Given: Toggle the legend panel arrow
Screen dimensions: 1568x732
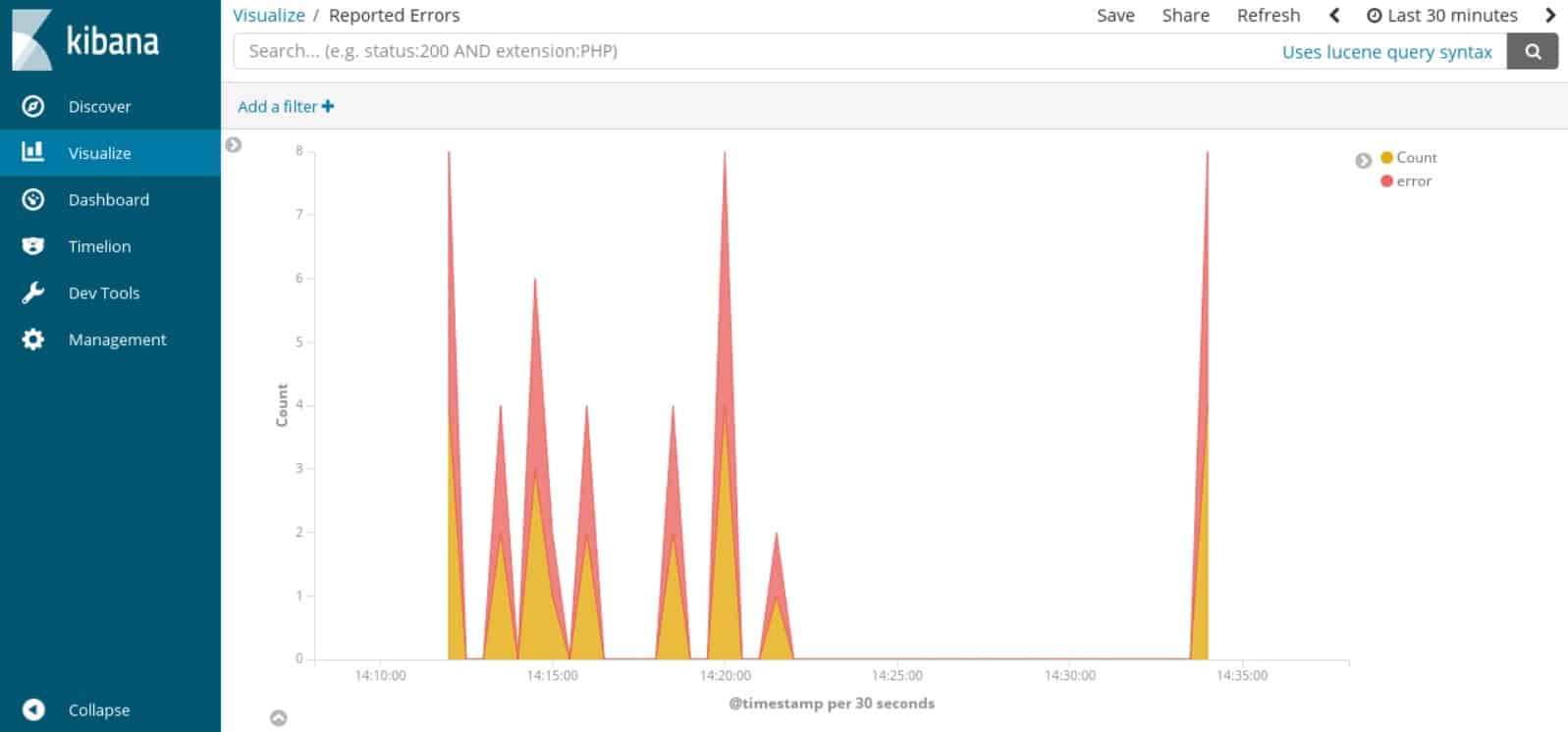Looking at the screenshot, I should (1364, 161).
